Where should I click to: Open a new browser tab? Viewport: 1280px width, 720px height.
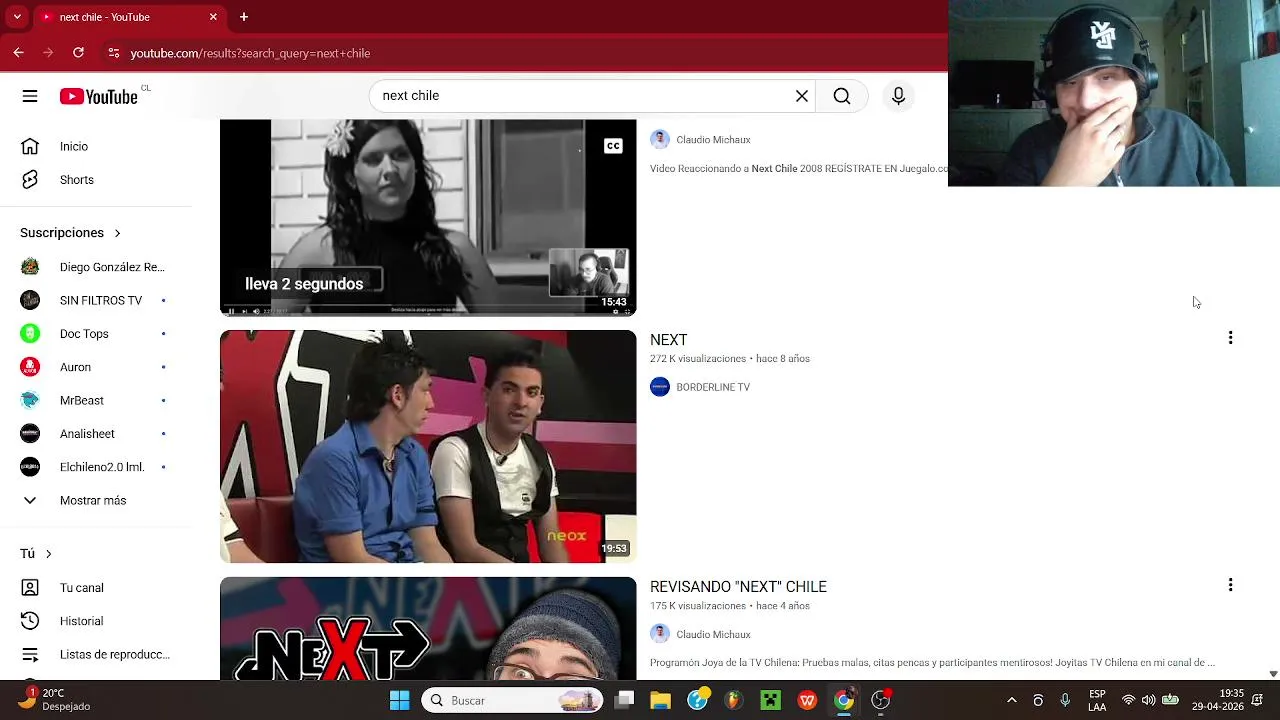pyautogui.click(x=243, y=17)
